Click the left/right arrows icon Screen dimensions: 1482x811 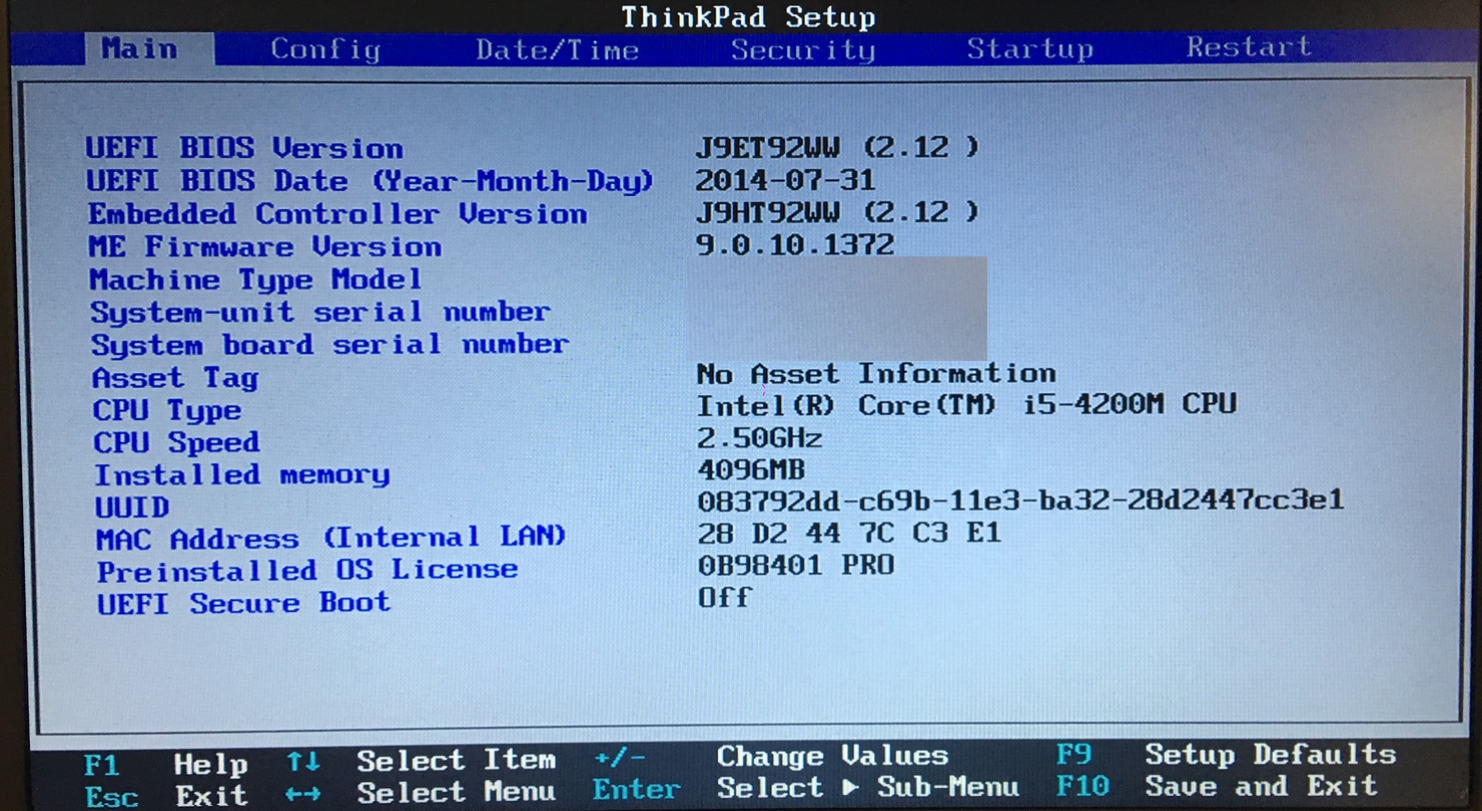click(x=303, y=794)
